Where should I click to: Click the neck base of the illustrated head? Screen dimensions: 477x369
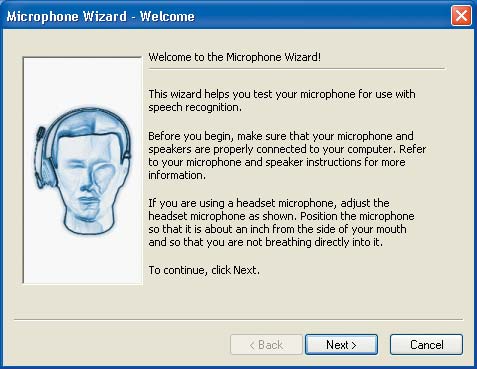[x=88, y=227]
